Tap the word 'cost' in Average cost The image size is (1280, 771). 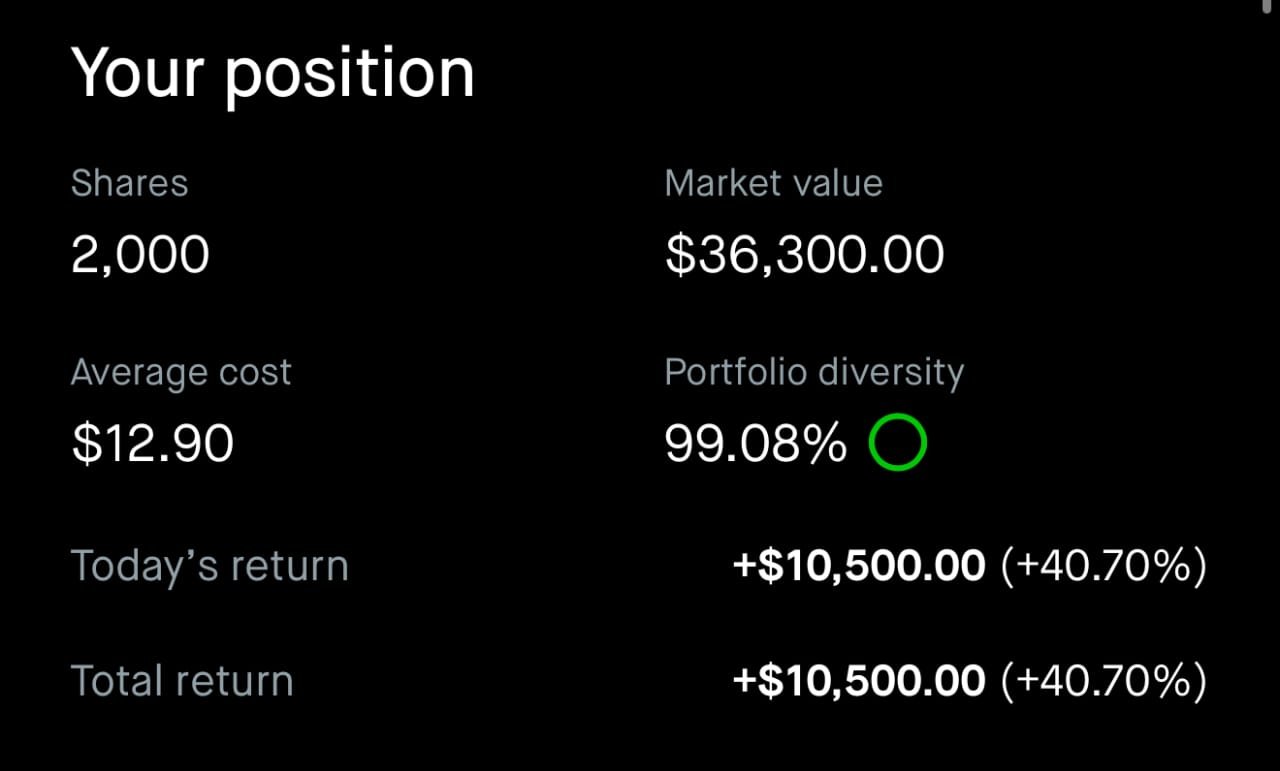256,373
